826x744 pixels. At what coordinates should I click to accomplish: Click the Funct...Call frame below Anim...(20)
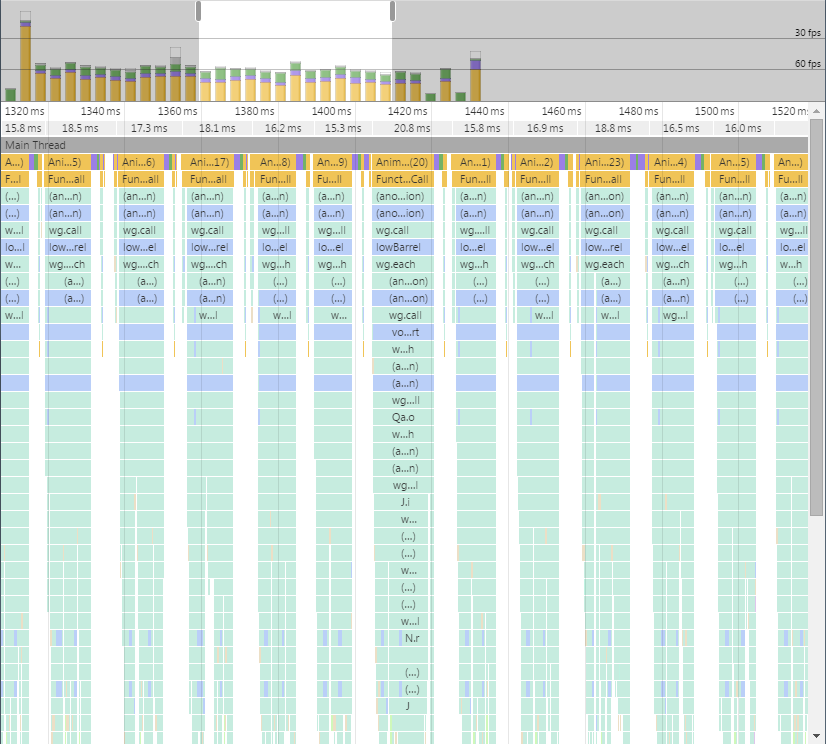click(405, 178)
